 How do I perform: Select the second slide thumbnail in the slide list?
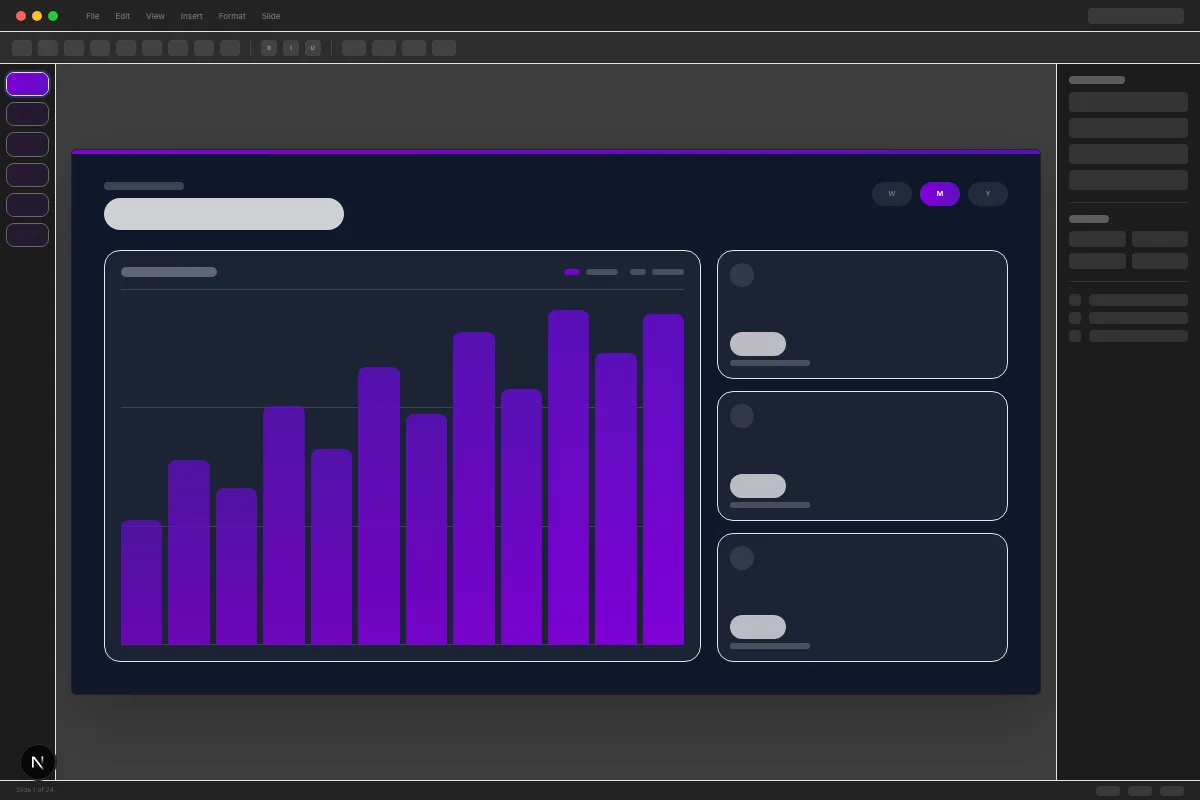pos(27,114)
